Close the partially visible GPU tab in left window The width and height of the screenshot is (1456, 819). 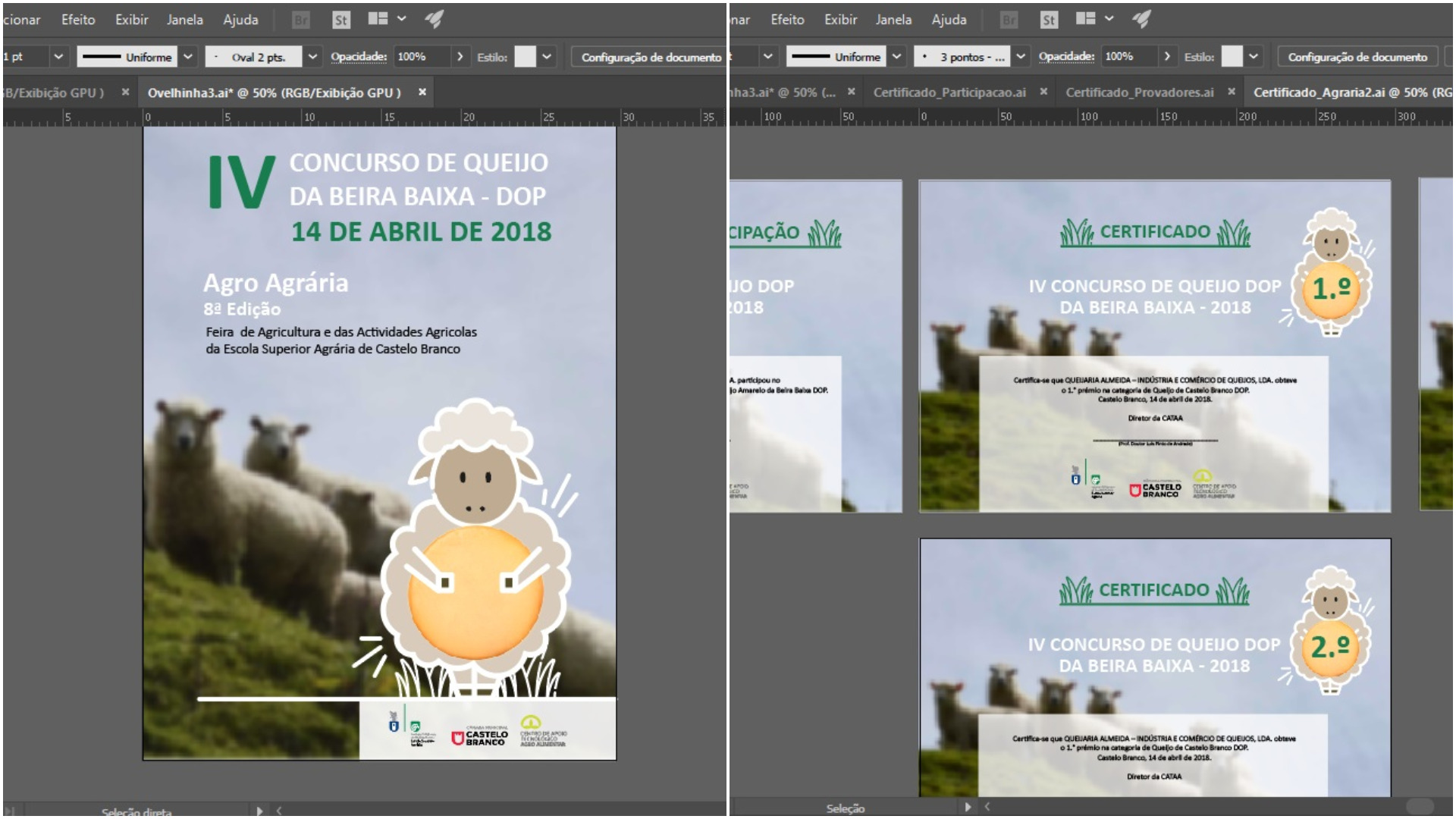[x=125, y=93]
